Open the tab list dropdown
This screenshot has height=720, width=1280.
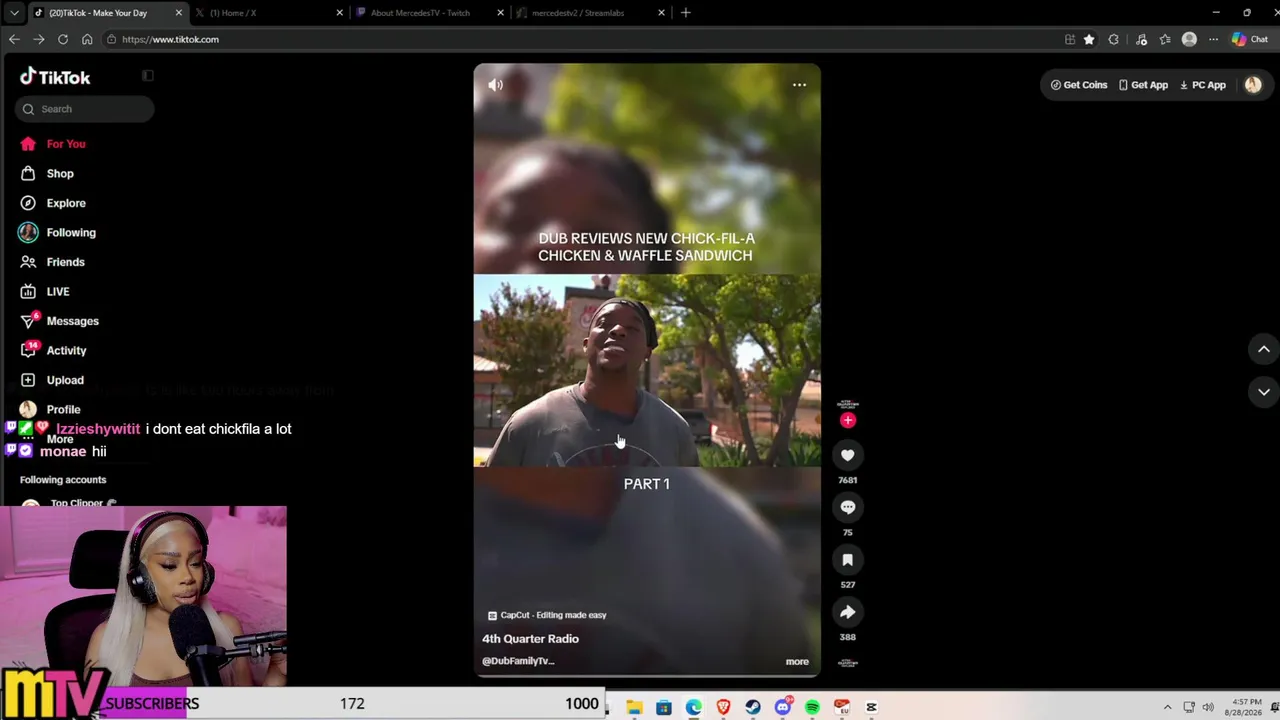pyautogui.click(x=14, y=13)
